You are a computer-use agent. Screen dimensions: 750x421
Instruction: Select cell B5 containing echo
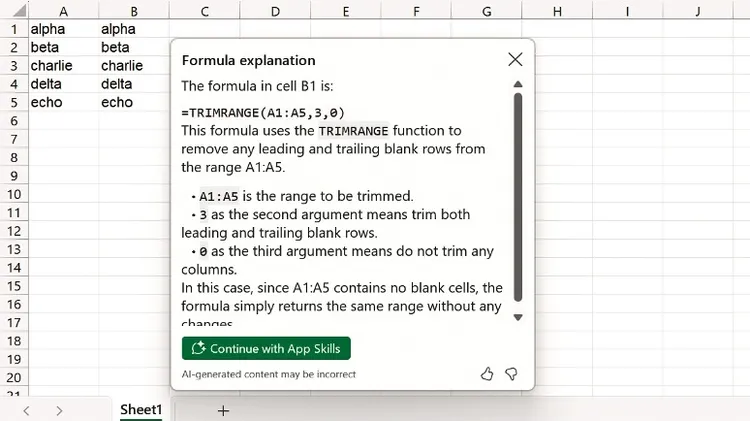coord(133,103)
